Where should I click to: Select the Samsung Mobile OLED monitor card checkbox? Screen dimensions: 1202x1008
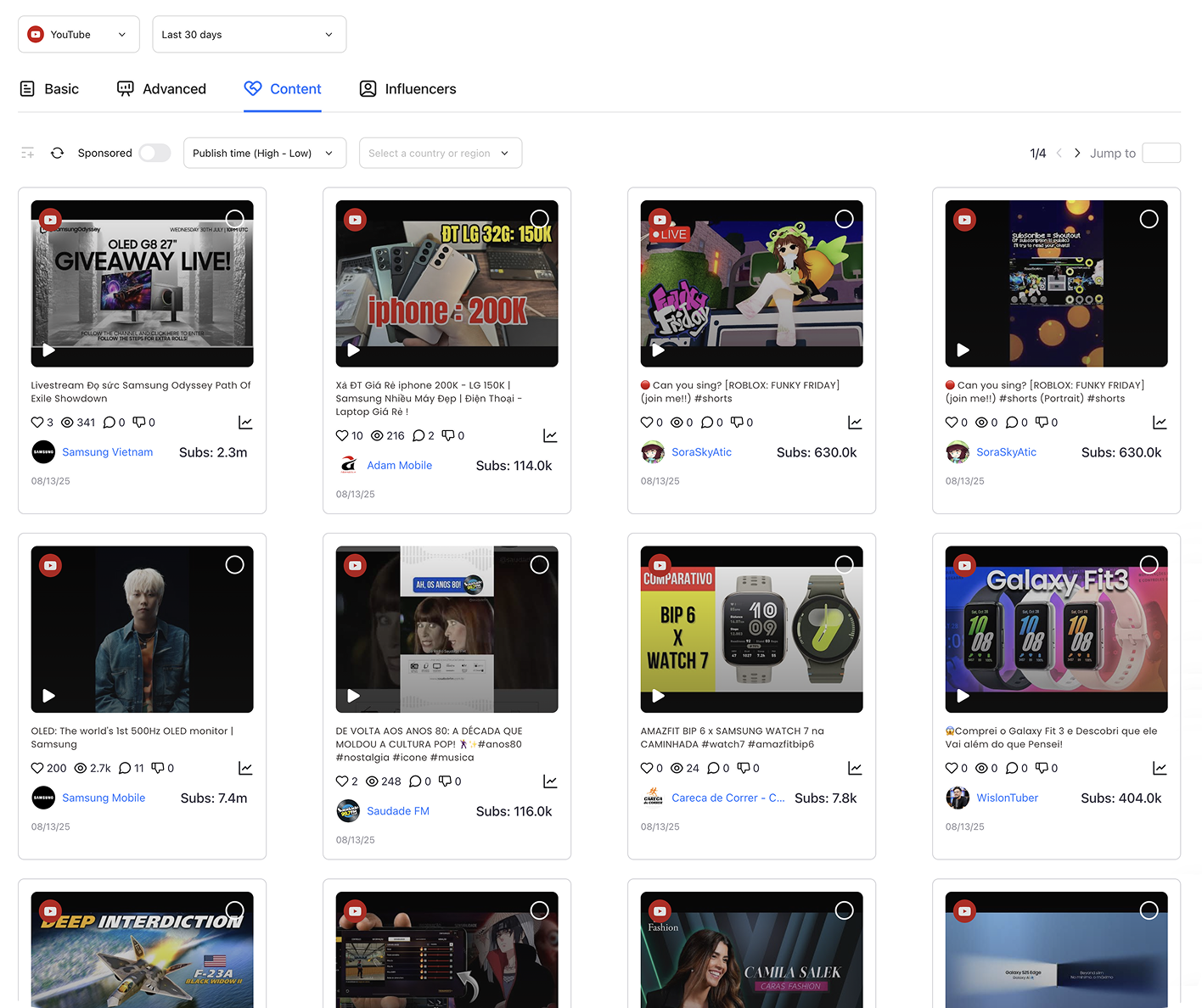click(x=235, y=565)
